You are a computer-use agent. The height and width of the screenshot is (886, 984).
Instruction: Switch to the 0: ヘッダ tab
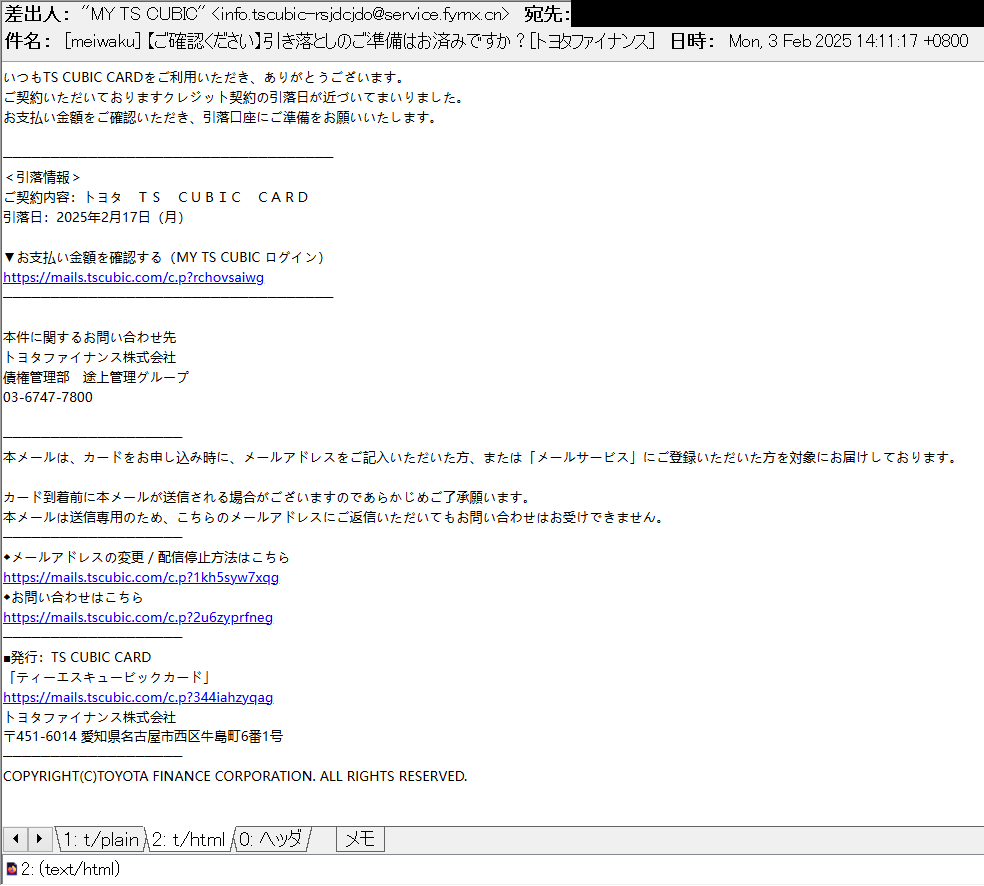(x=272, y=840)
